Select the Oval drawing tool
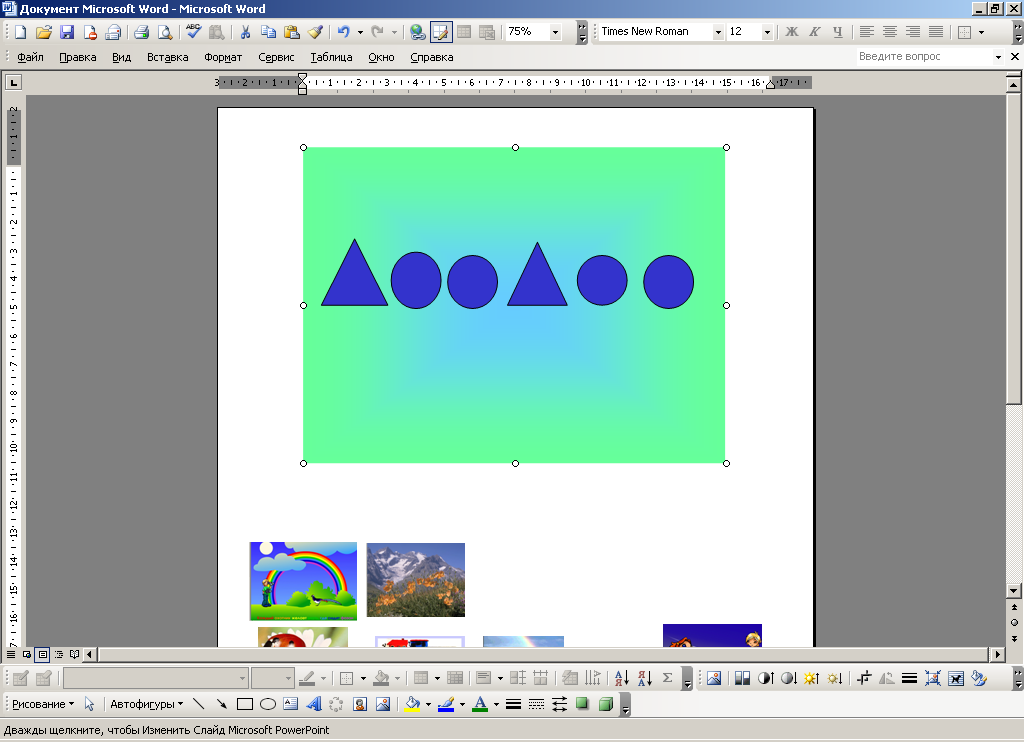This screenshot has height=742, width=1024. 267,704
